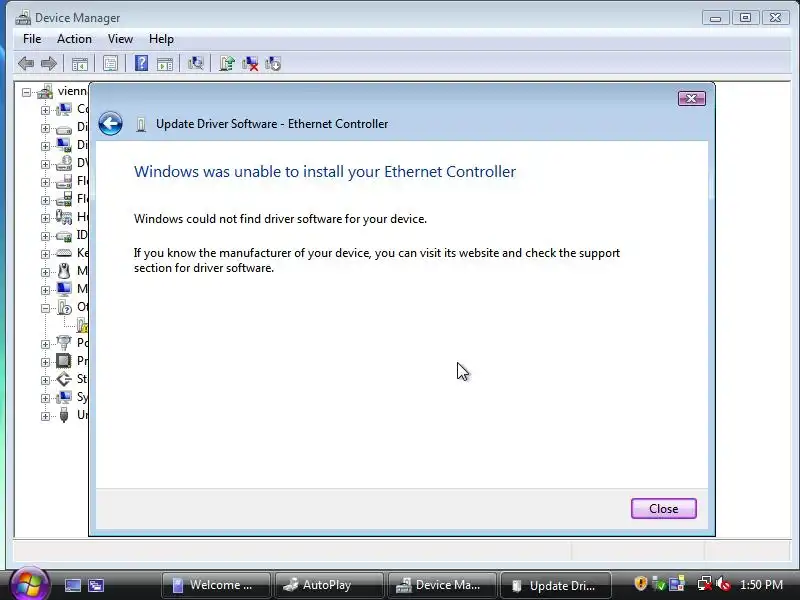Click the Windows Start orb
This screenshot has width=800, height=600.
pyautogui.click(x=29, y=583)
